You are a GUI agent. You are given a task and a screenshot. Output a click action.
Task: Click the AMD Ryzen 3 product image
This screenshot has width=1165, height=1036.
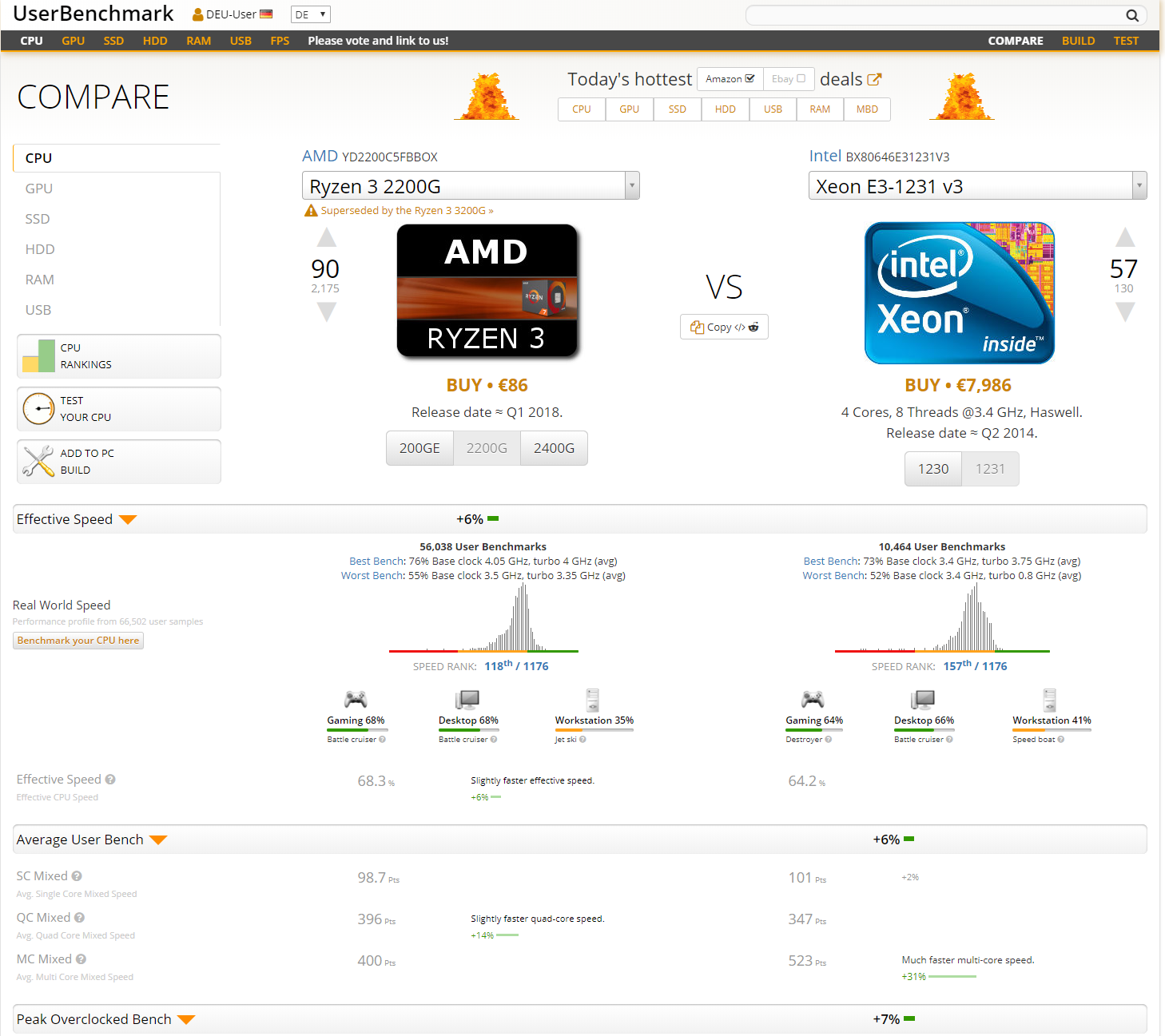[x=487, y=291]
